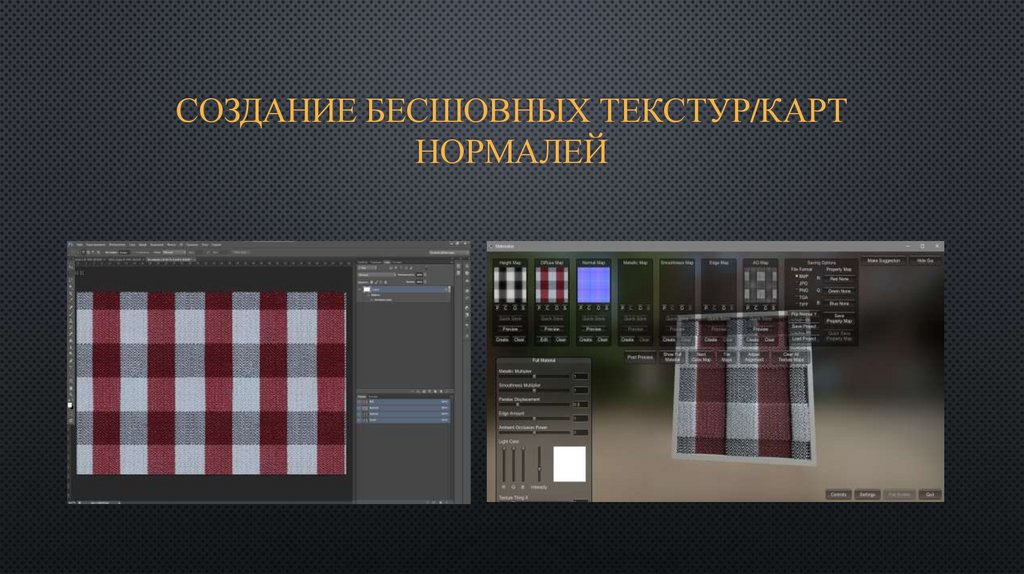The width and height of the screenshot is (1024, 574).
Task: Select the top RGB channel row in Photoshop
Action: point(403,402)
